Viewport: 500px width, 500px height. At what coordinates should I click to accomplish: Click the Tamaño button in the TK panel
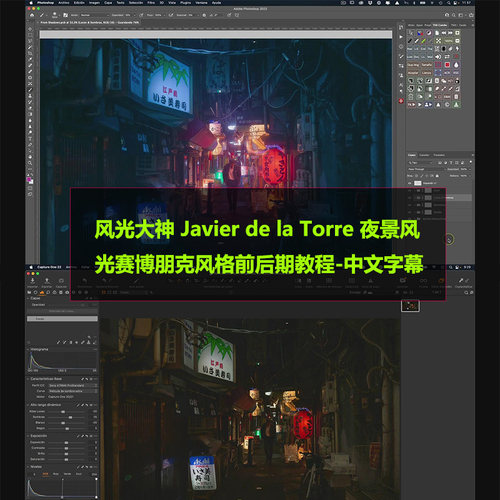[x=427, y=65]
